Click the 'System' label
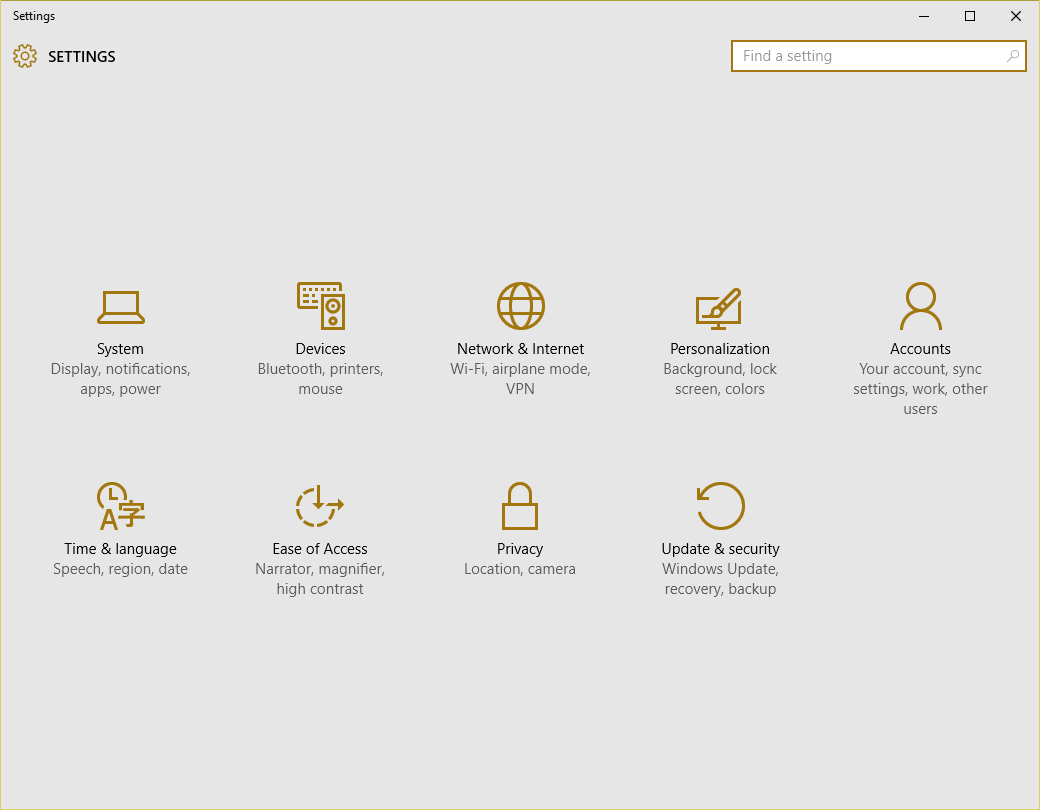The height and width of the screenshot is (810, 1040). coord(120,349)
